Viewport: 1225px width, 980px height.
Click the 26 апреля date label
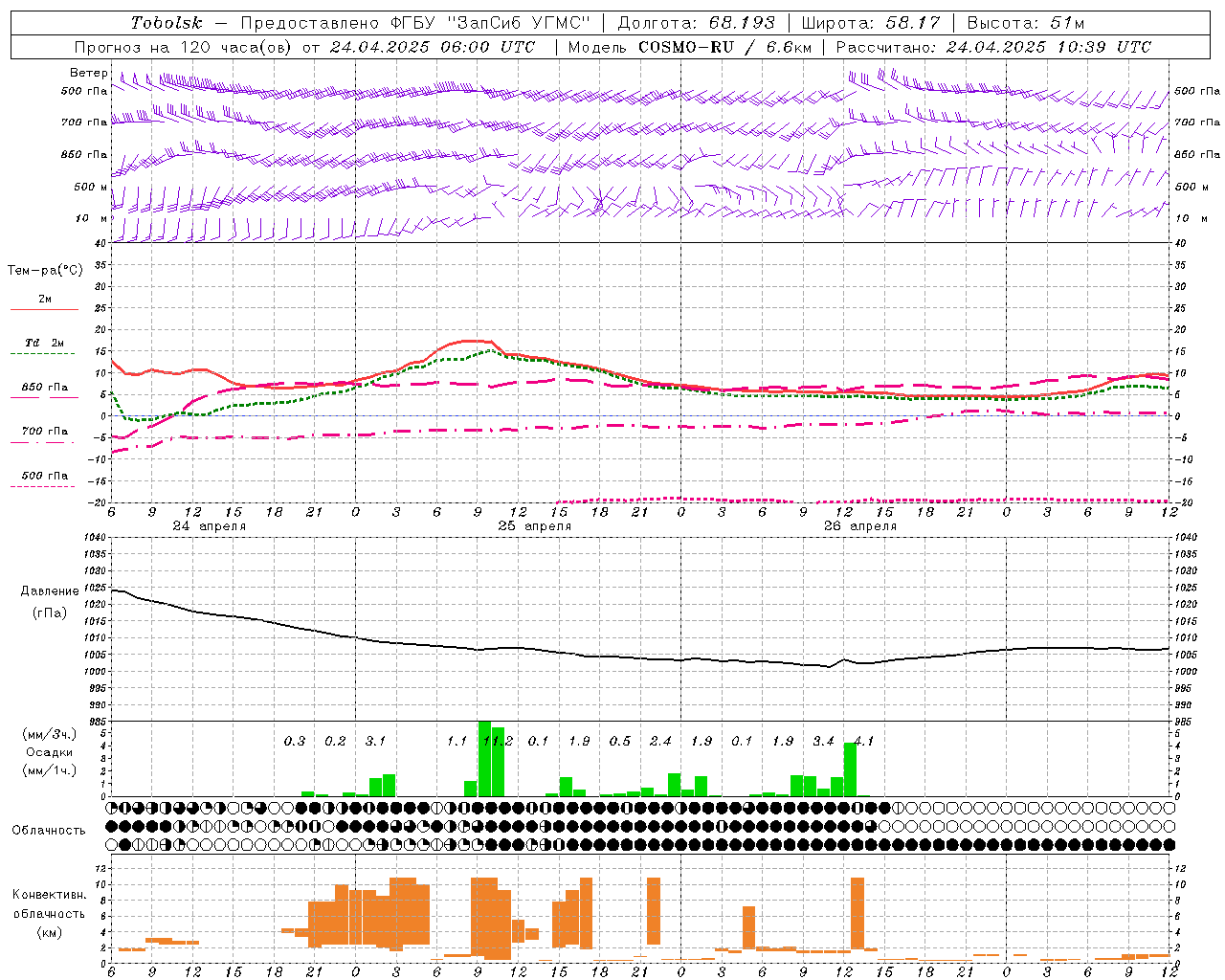tap(860, 526)
